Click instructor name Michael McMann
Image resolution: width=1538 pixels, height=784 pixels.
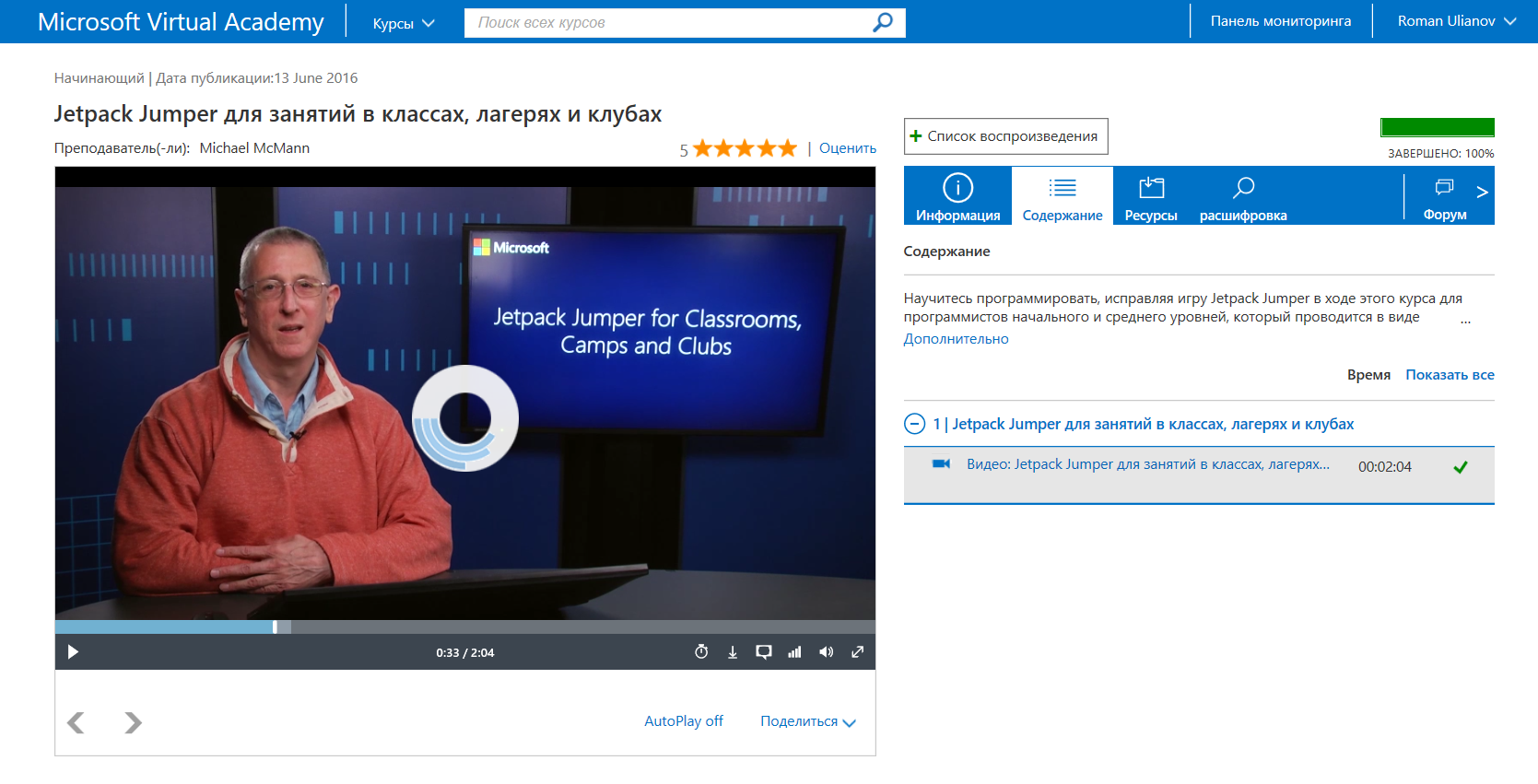pos(254,148)
